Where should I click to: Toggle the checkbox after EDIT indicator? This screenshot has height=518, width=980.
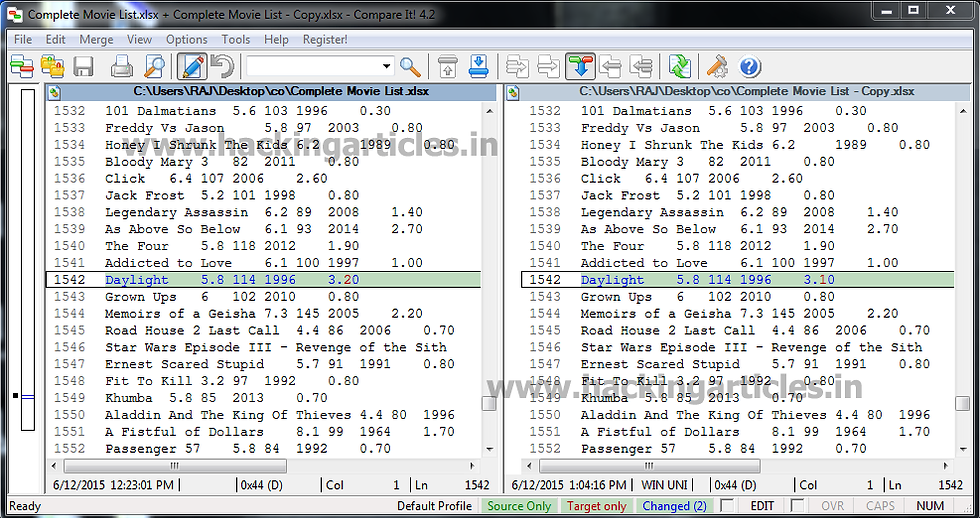pyautogui.click(x=797, y=505)
